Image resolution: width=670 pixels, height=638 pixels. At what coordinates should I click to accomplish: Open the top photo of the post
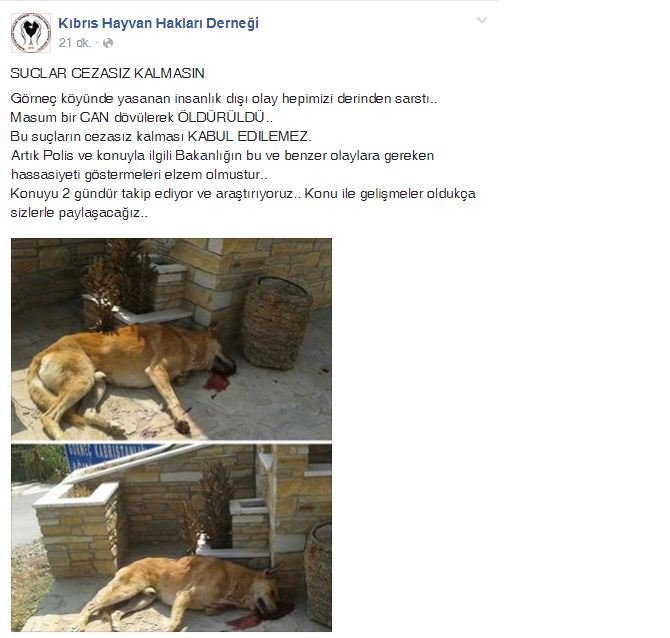[171, 339]
